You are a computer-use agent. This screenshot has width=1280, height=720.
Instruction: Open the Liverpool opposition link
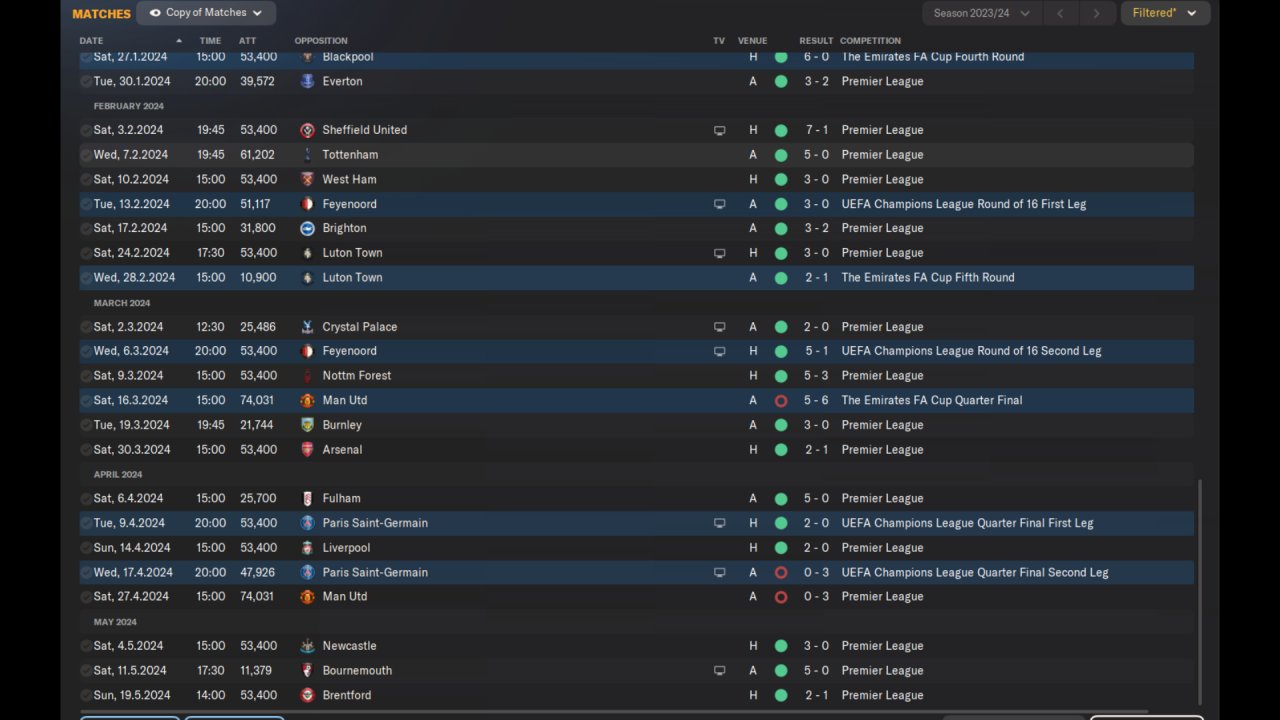point(346,548)
